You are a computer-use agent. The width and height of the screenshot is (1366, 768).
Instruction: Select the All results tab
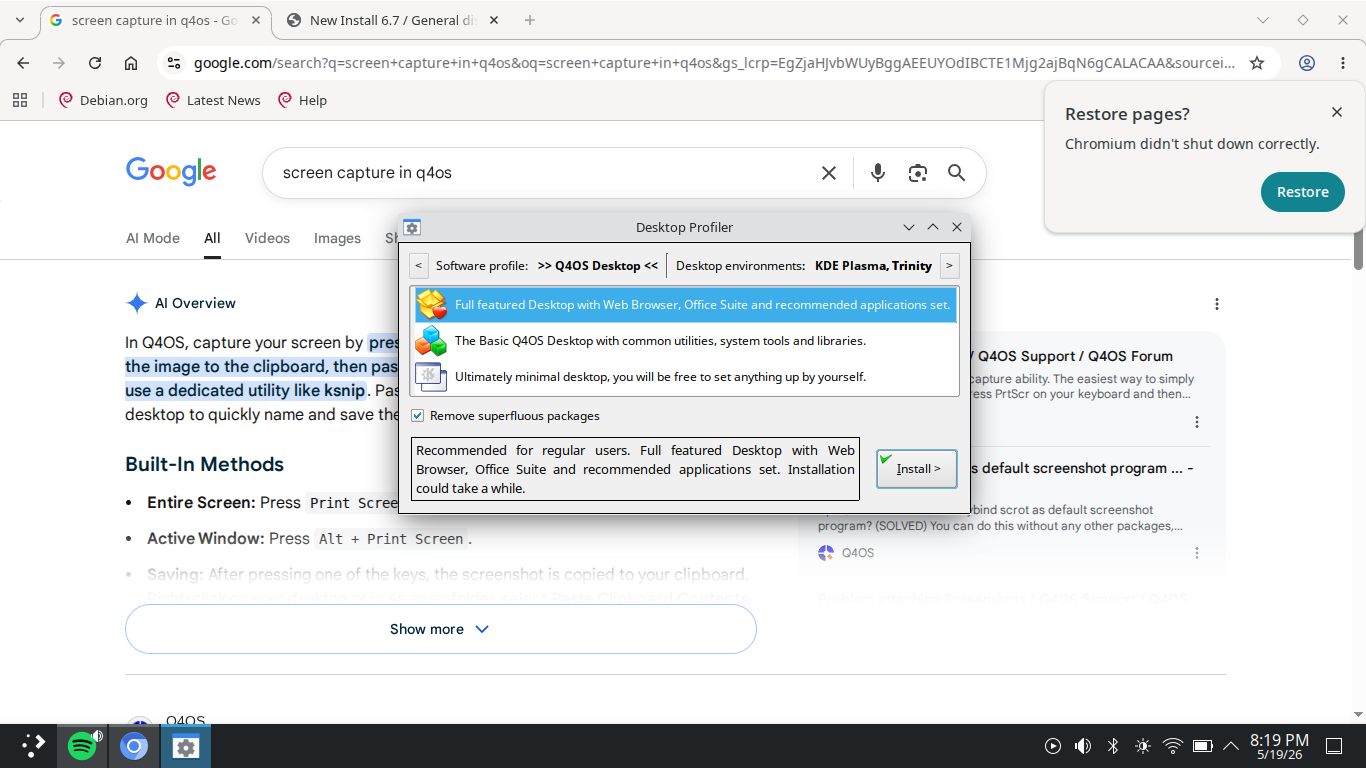pyautogui.click(x=212, y=238)
